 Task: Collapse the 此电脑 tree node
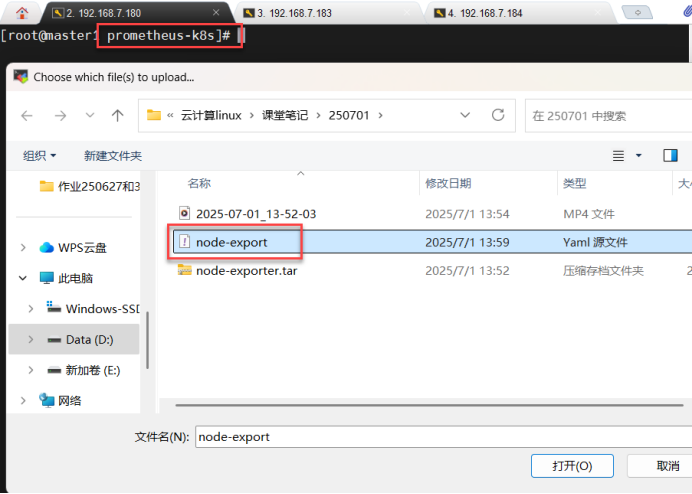(x=24, y=278)
